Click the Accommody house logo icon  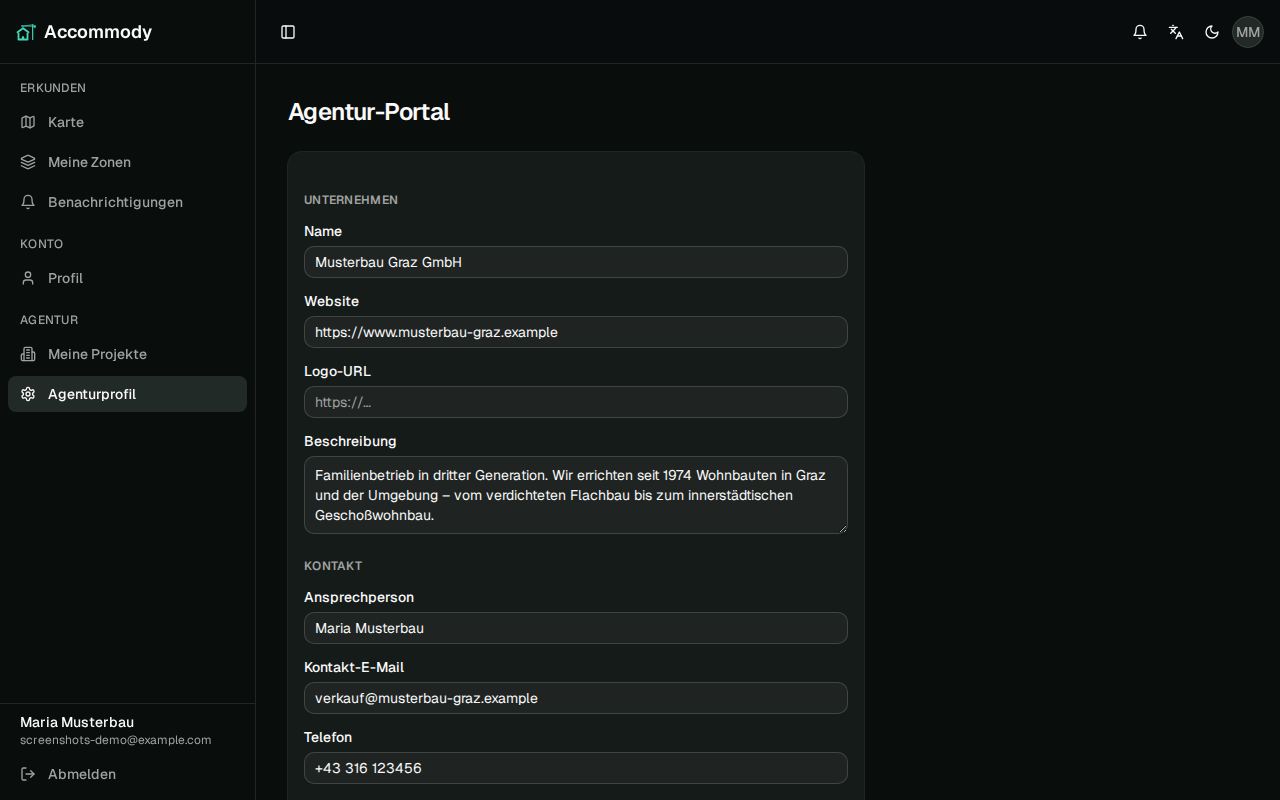pos(26,32)
